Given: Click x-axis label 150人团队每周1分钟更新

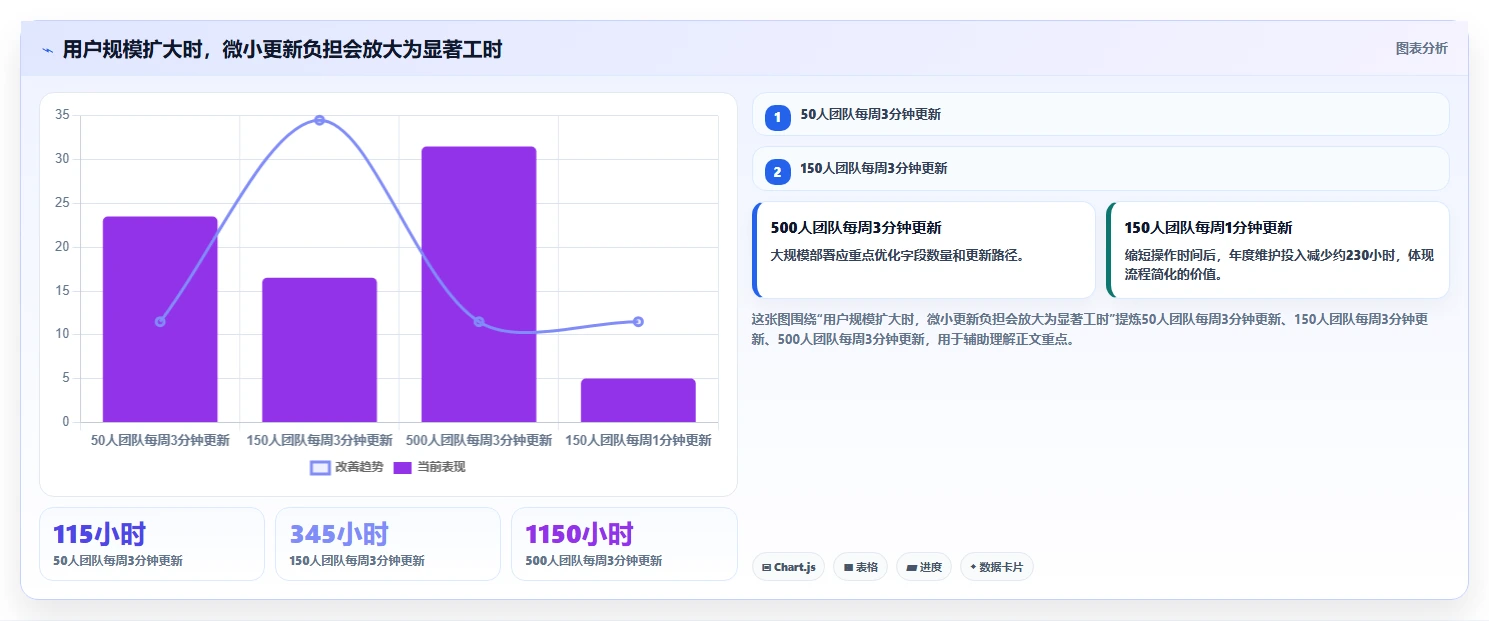Looking at the screenshot, I should click(638, 440).
